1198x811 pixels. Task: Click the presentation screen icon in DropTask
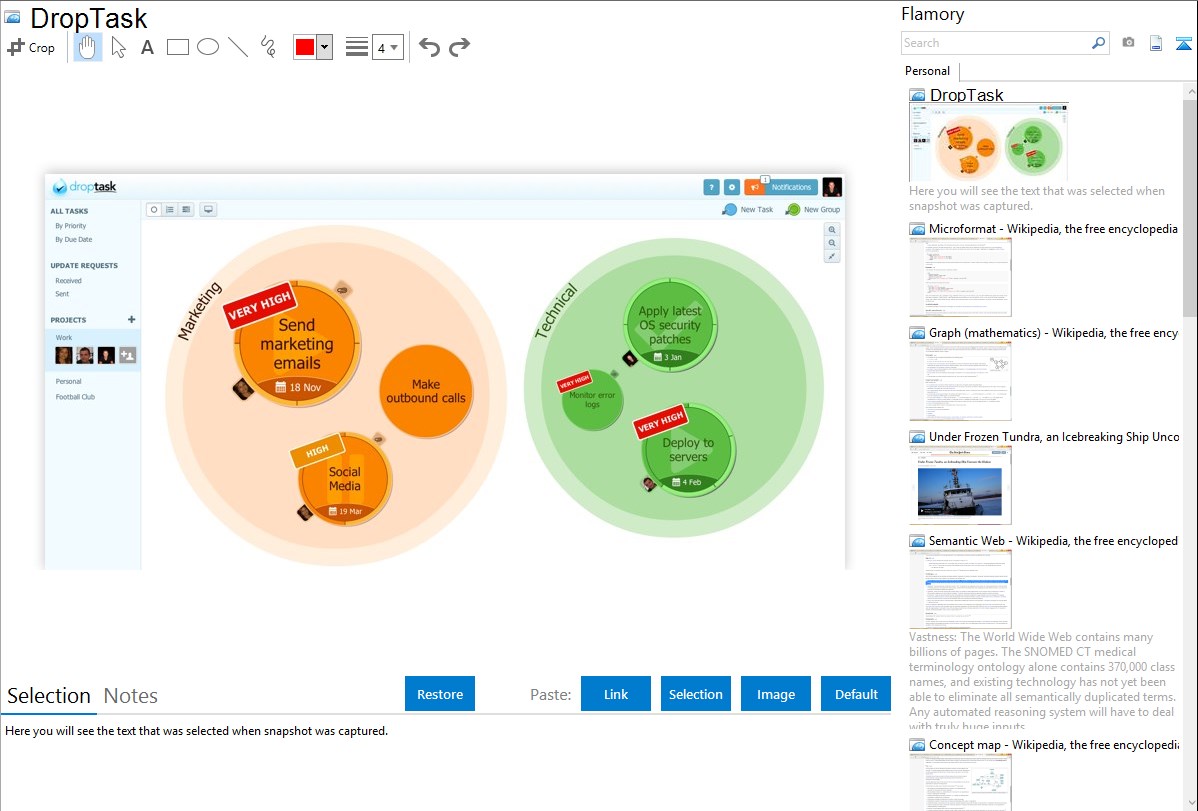point(208,209)
